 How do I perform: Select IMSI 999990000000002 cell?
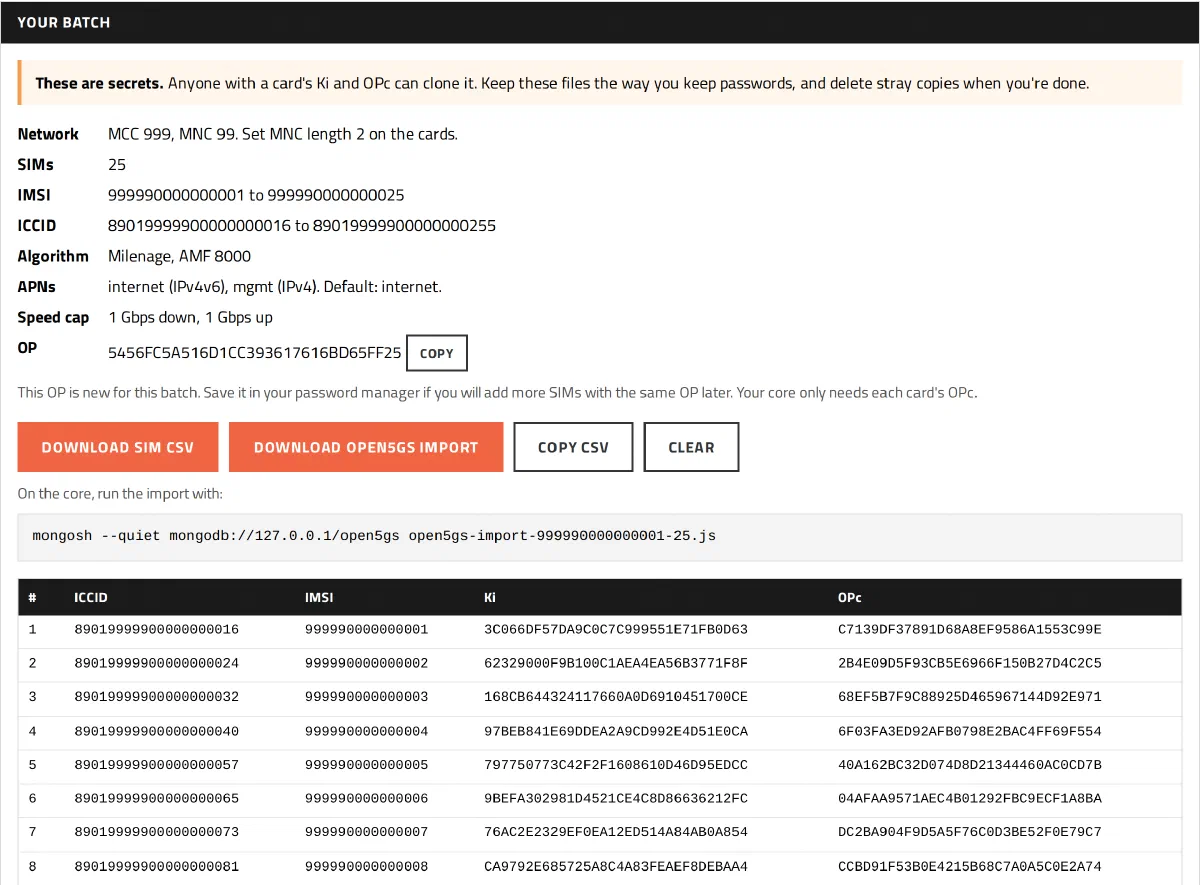[x=366, y=663]
